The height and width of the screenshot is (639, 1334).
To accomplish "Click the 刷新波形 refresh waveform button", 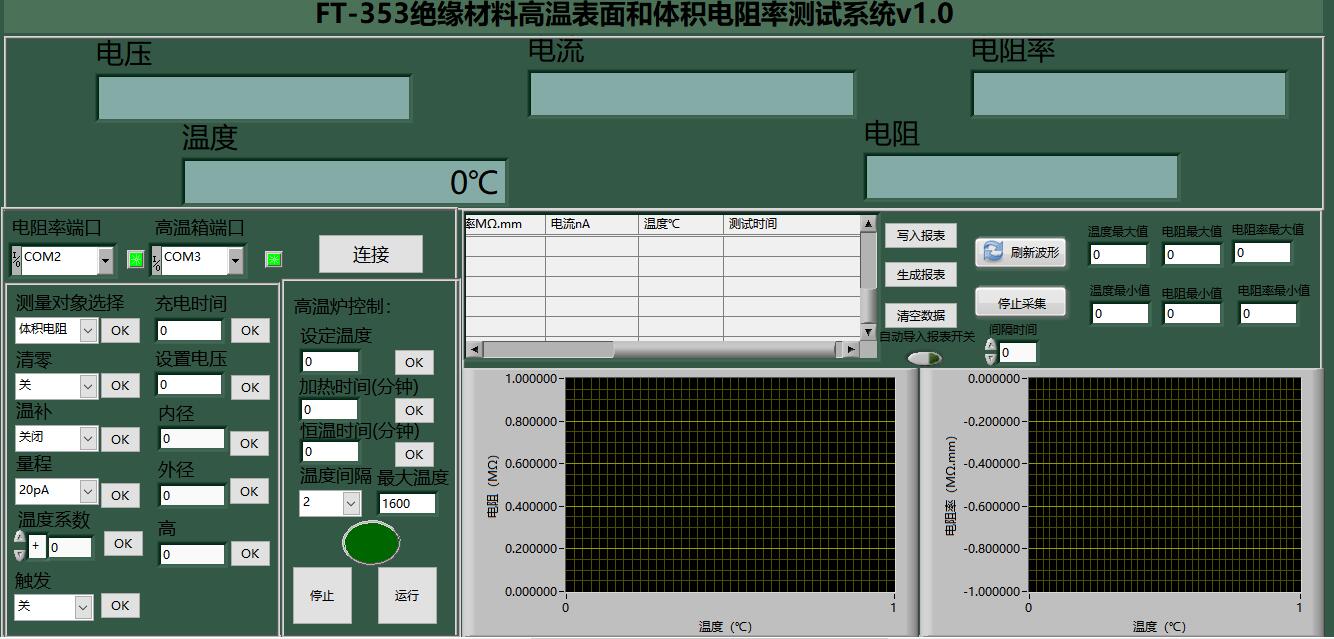I will [x=1020, y=253].
